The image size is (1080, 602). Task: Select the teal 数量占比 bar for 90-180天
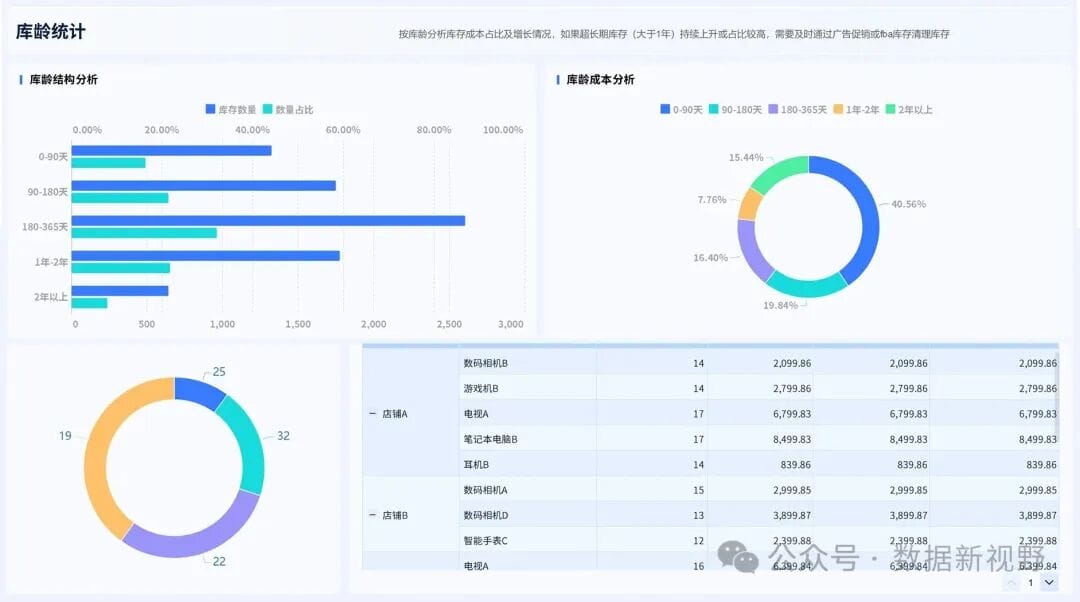[x=120, y=198]
